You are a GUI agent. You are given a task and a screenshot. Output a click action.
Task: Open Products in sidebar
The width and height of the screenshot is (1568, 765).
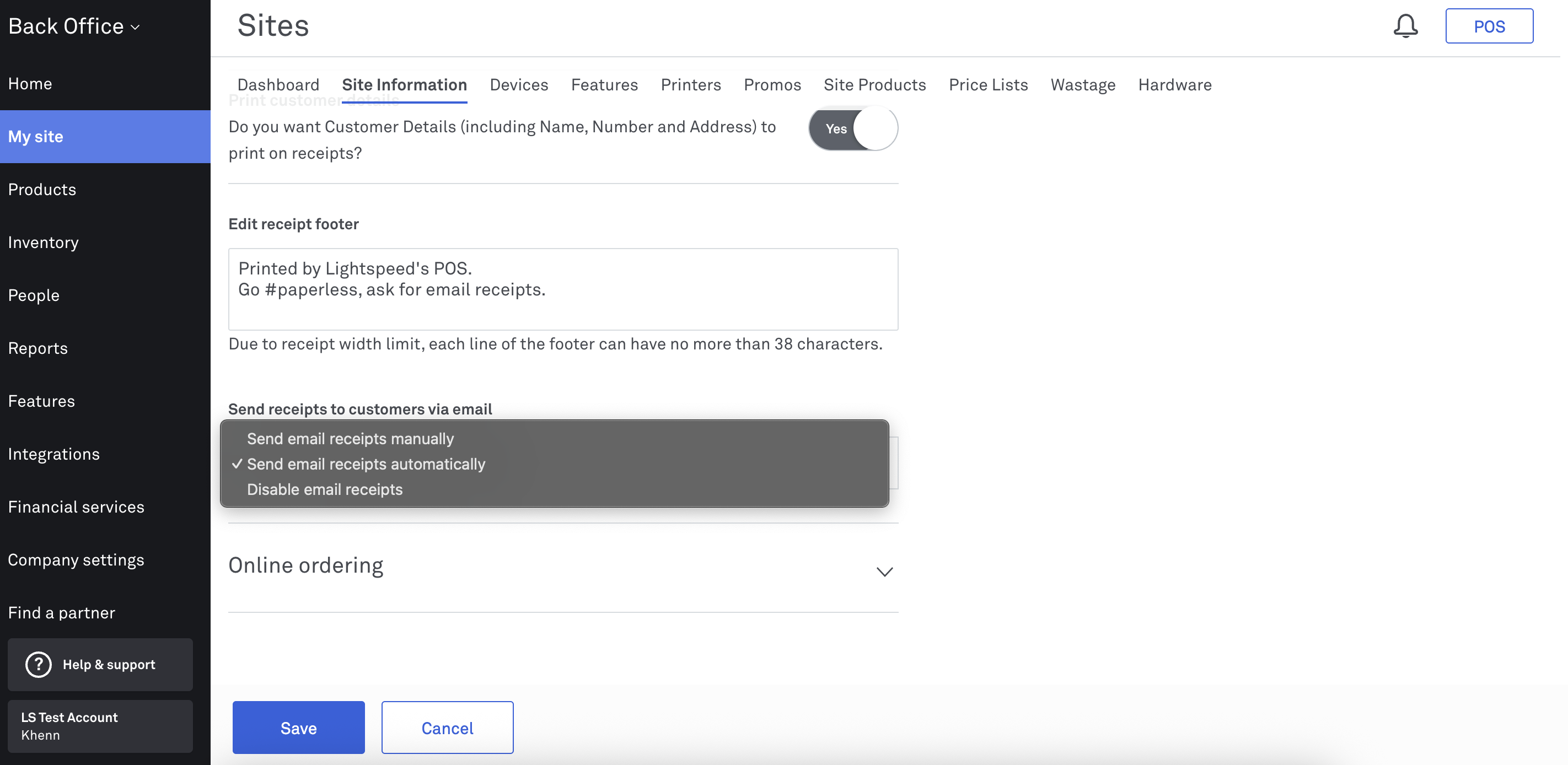click(x=105, y=189)
